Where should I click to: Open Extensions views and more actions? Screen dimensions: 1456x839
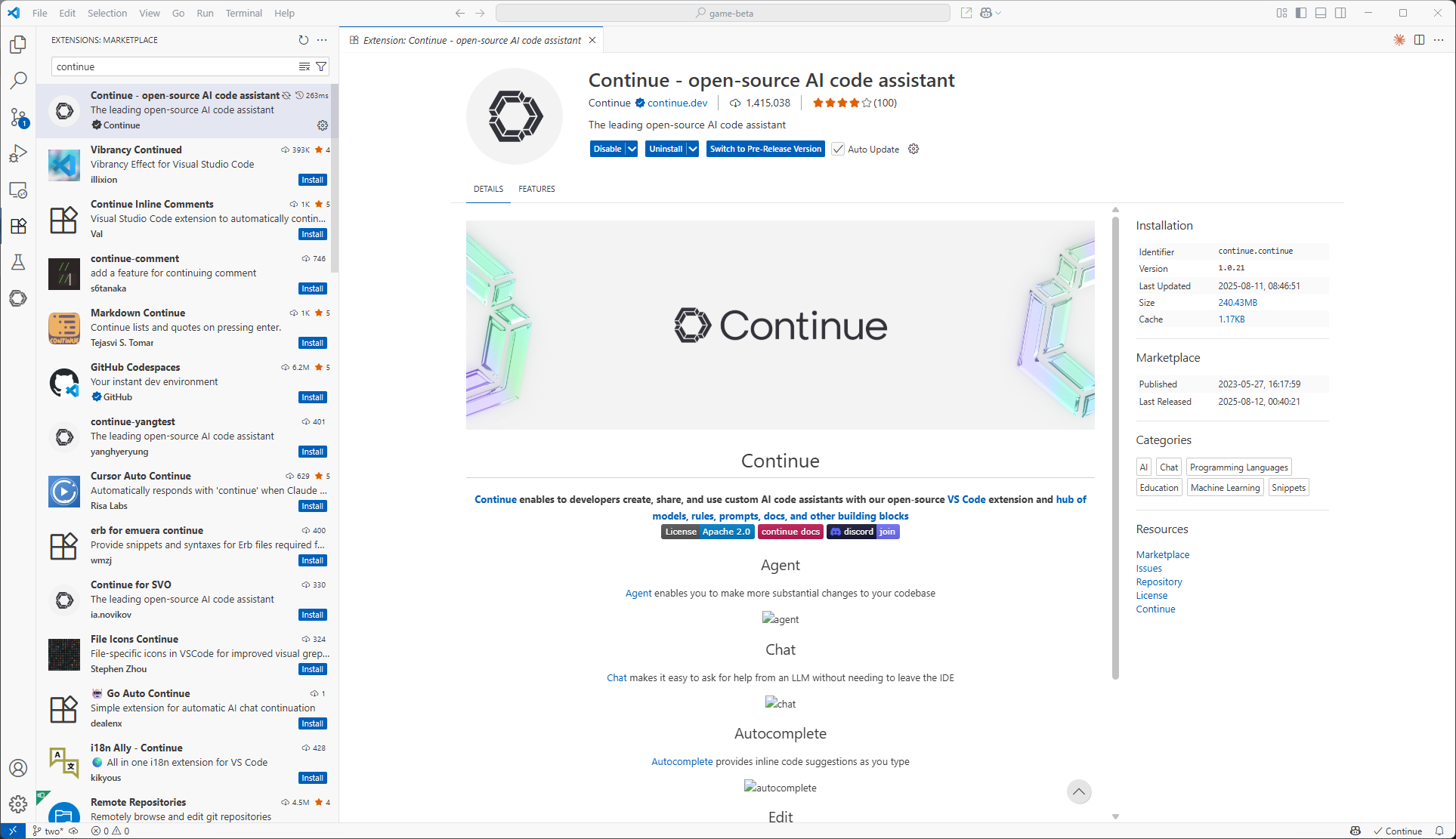pos(323,40)
